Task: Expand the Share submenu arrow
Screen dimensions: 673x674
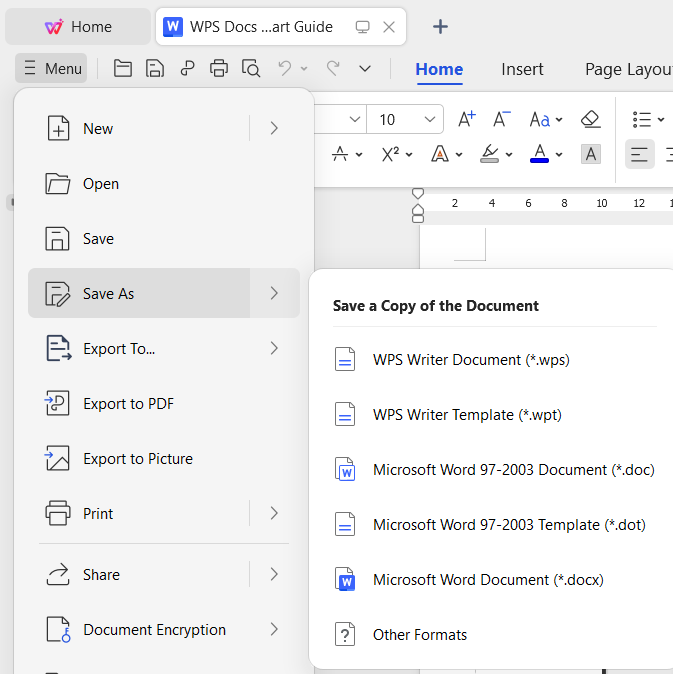Action: click(274, 574)
